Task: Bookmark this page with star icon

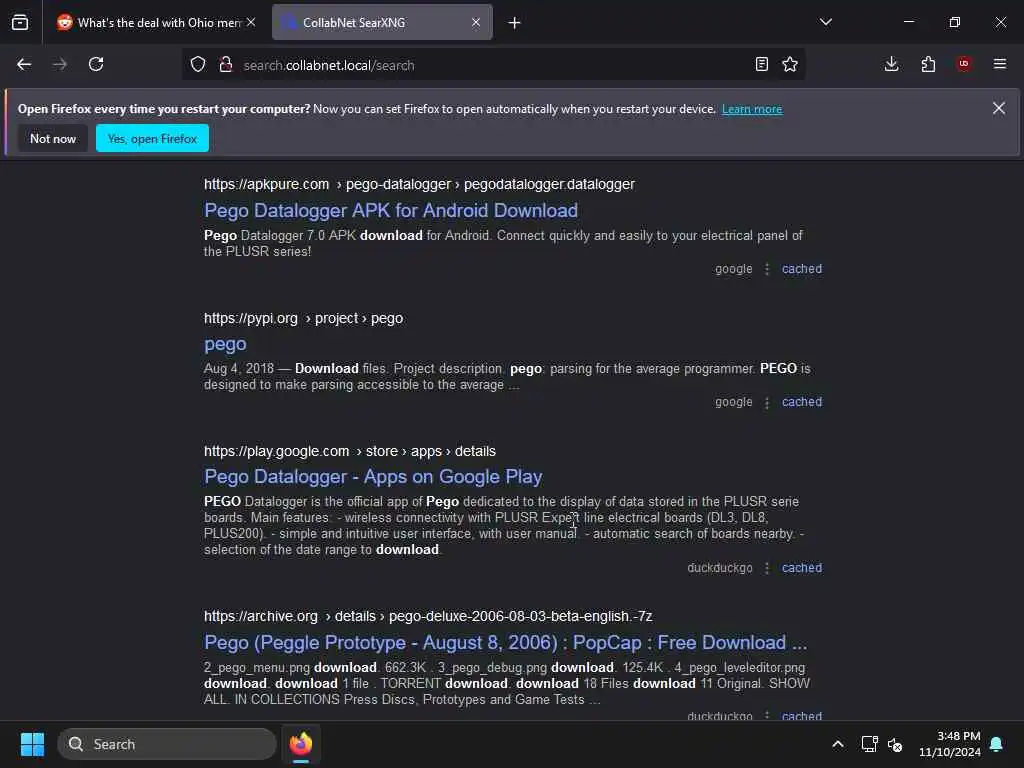Action: point(790,64)
